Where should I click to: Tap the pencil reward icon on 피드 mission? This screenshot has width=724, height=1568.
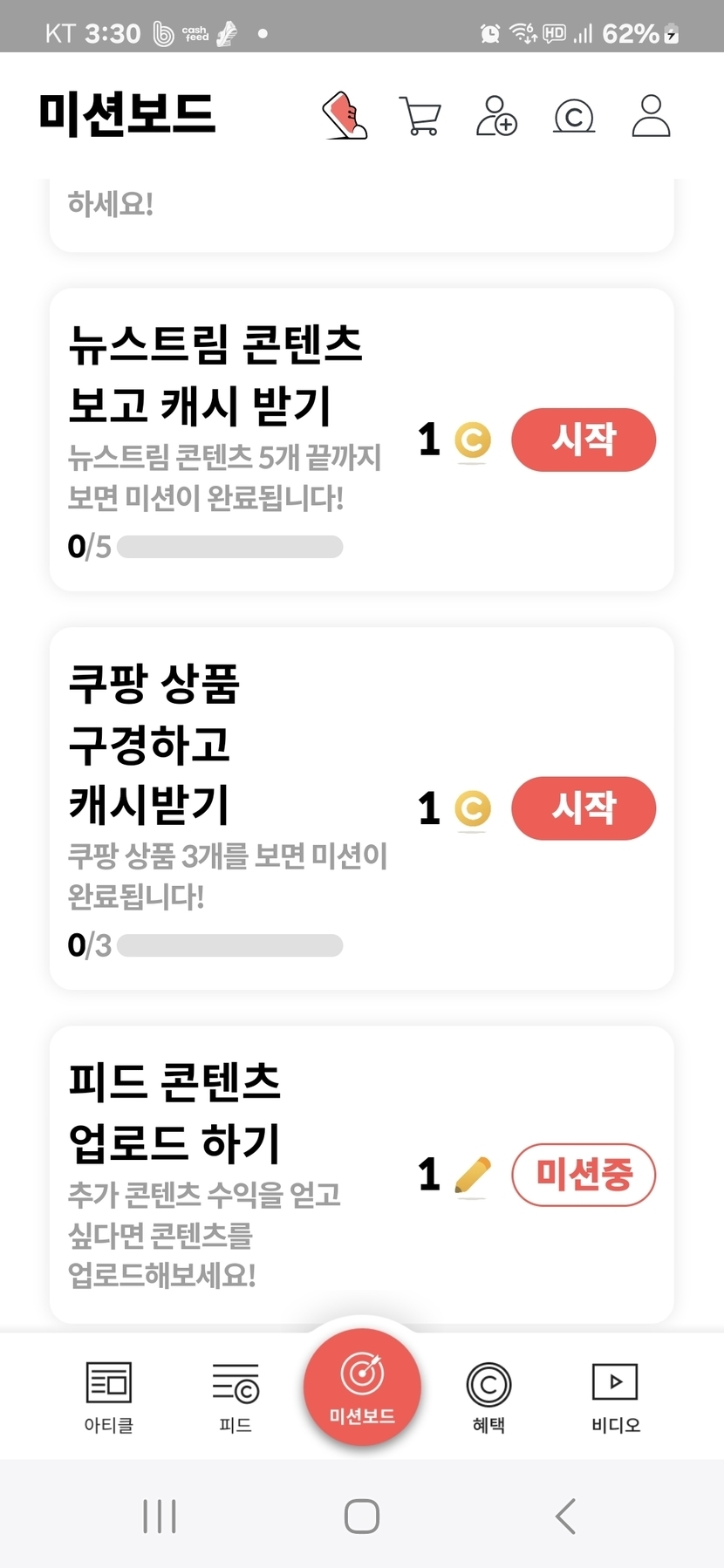[473, 1175]
